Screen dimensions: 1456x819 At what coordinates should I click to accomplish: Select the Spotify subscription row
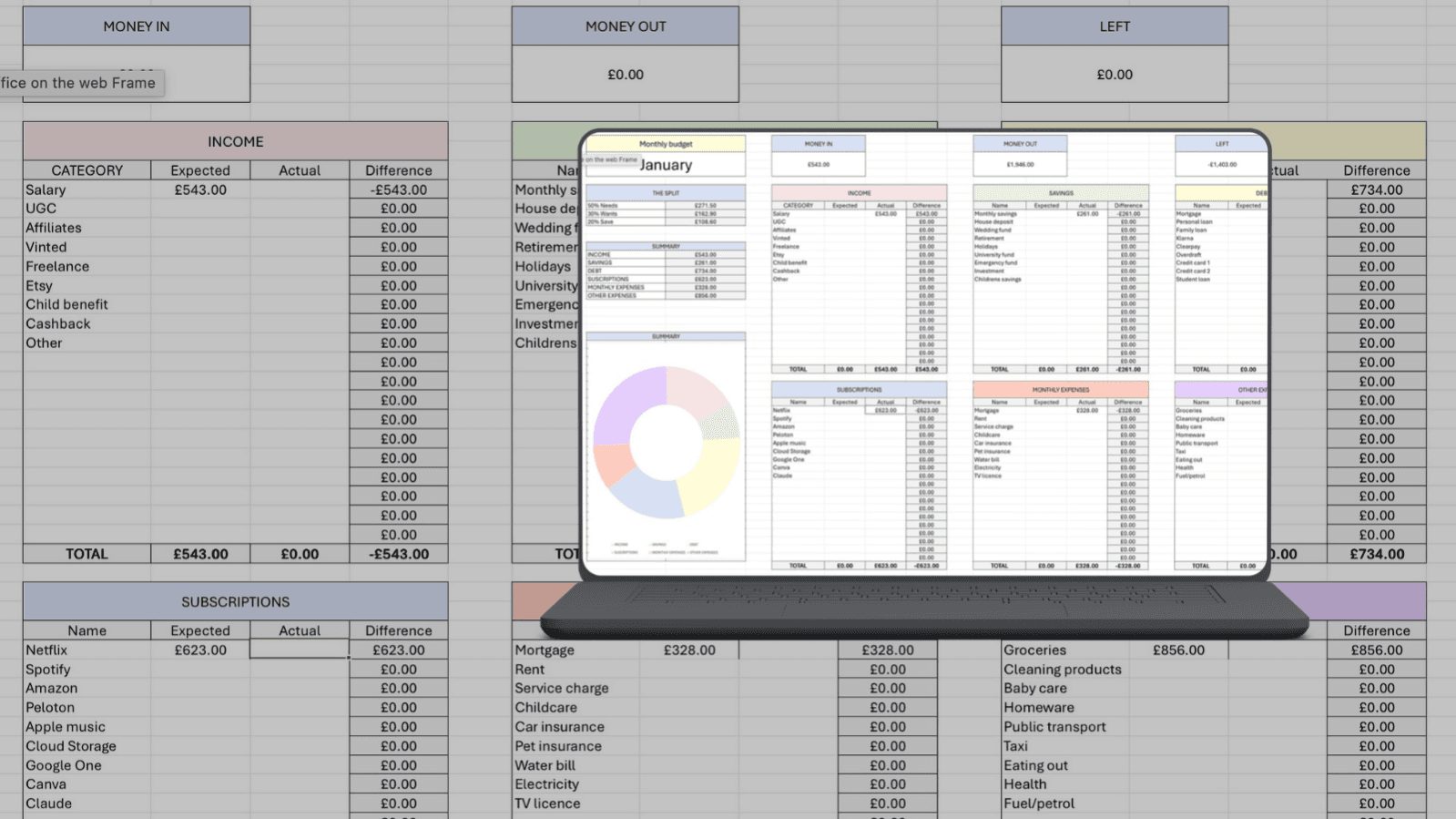47,669
